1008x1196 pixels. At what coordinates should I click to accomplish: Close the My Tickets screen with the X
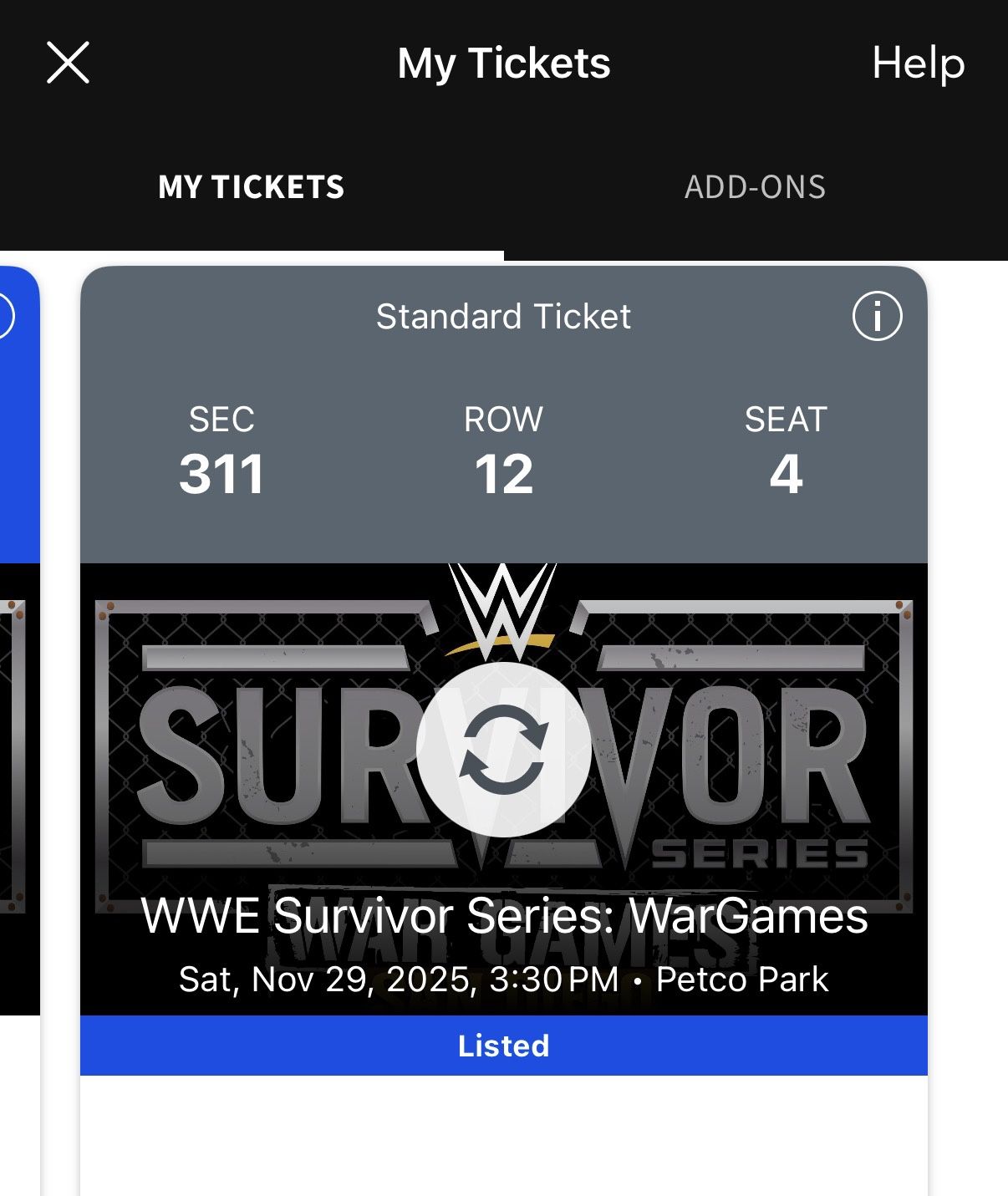pos(67,62)
